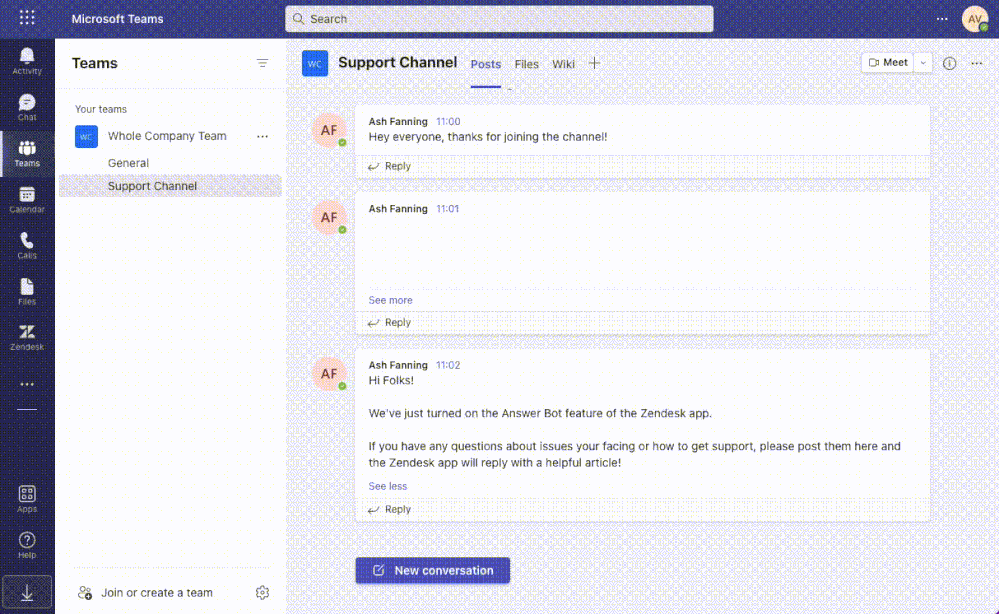This screenshot has height=614, width=999.
Task: Switch to the Posts tab
Action: point(485,64)
